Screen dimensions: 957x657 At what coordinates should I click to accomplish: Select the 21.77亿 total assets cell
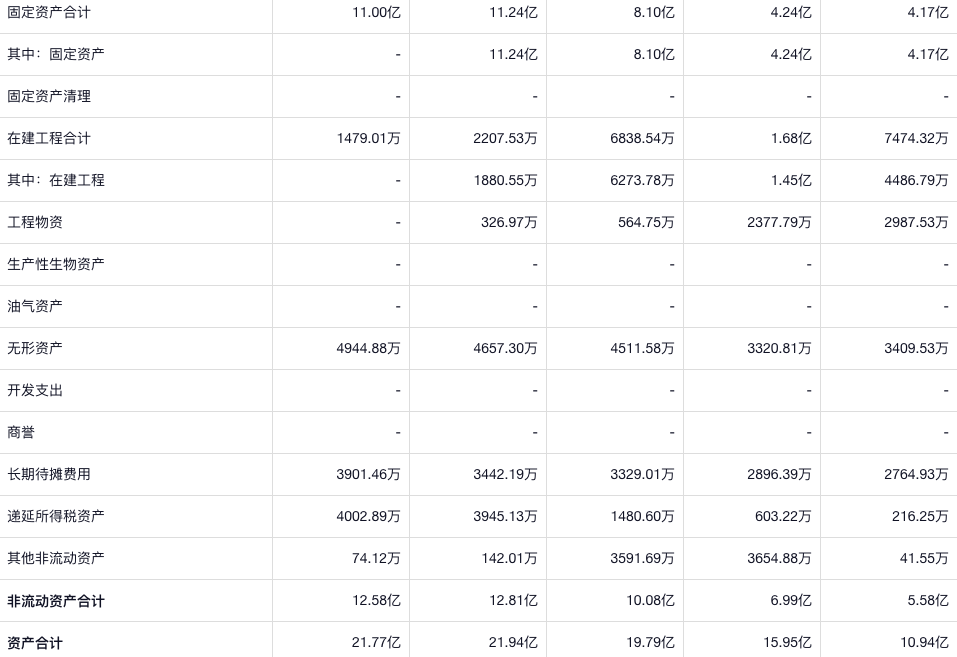(x=376, y=643)
